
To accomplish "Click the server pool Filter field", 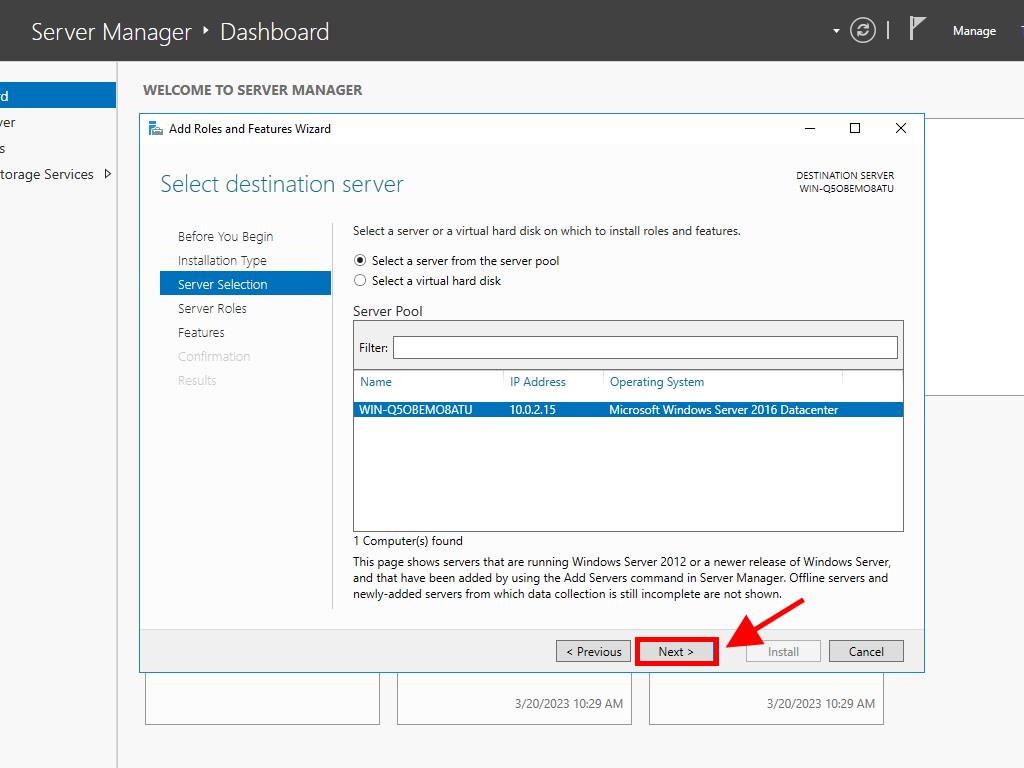I will pyautogui.click(x=645, y=348).
